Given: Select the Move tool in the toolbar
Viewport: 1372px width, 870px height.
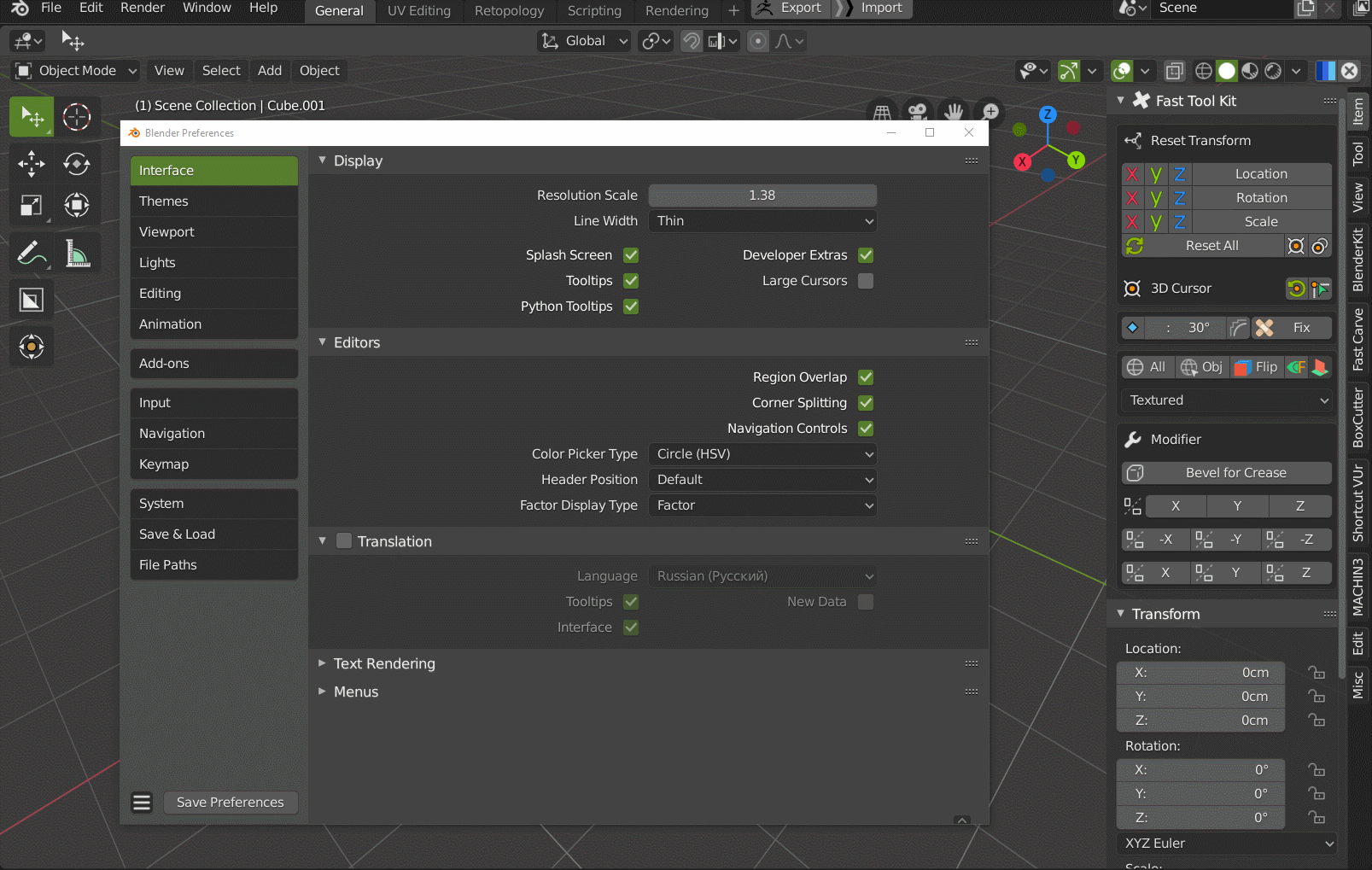Looking at the screenshot, I should pos(31,164).
